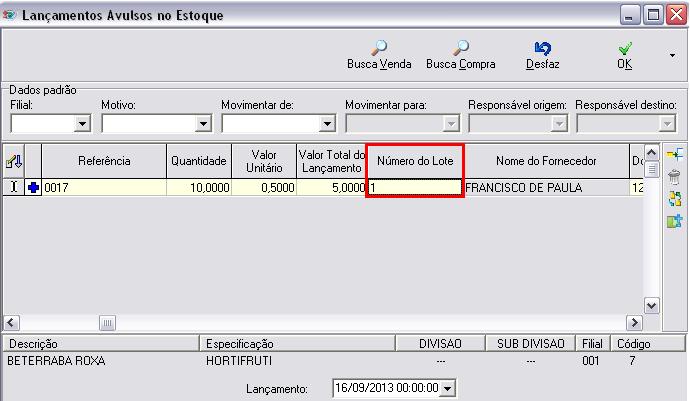Select the Referência column header
690x401 pixels.
pos(104,161)
